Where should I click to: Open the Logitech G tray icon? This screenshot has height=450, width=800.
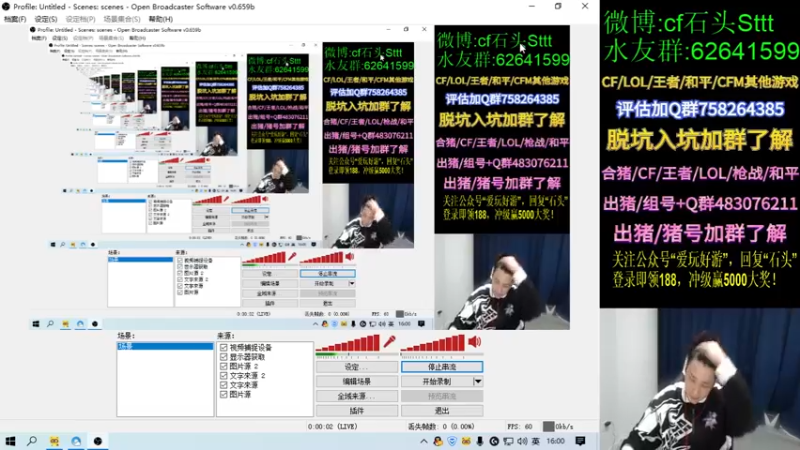click(494, 441)
